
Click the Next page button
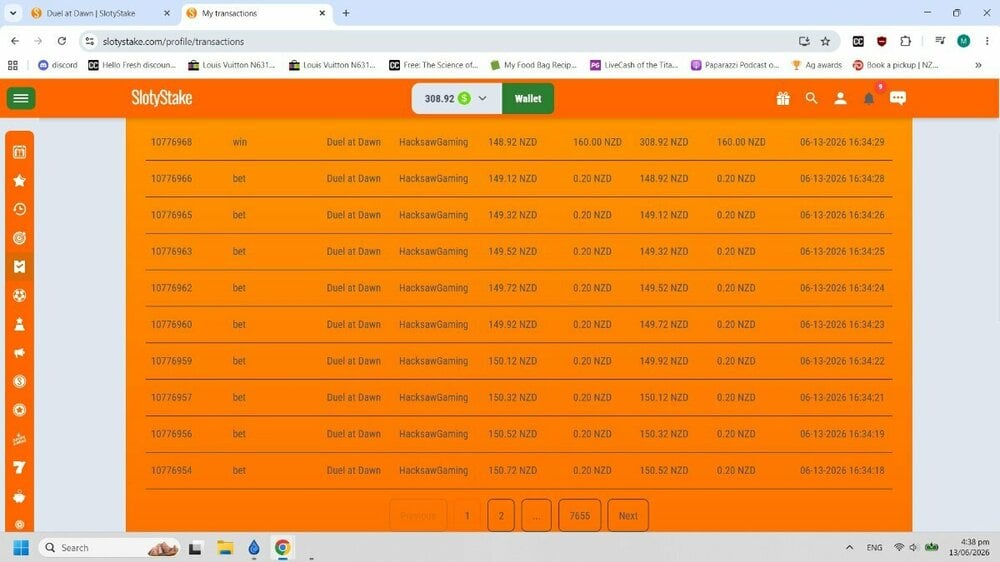coord(628,515)
